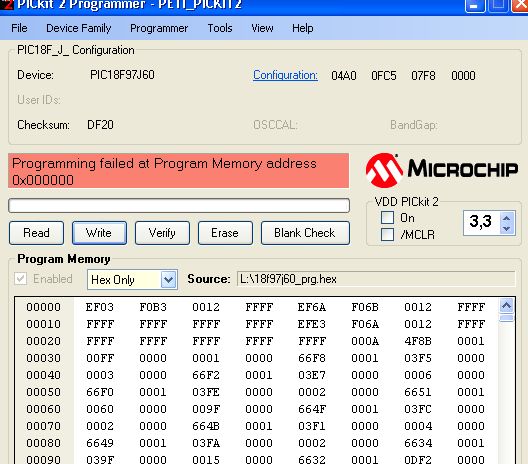The width and height of the screenshot is (528, 464).
Task: Click address label 00070
Action: tap(43, 426)
